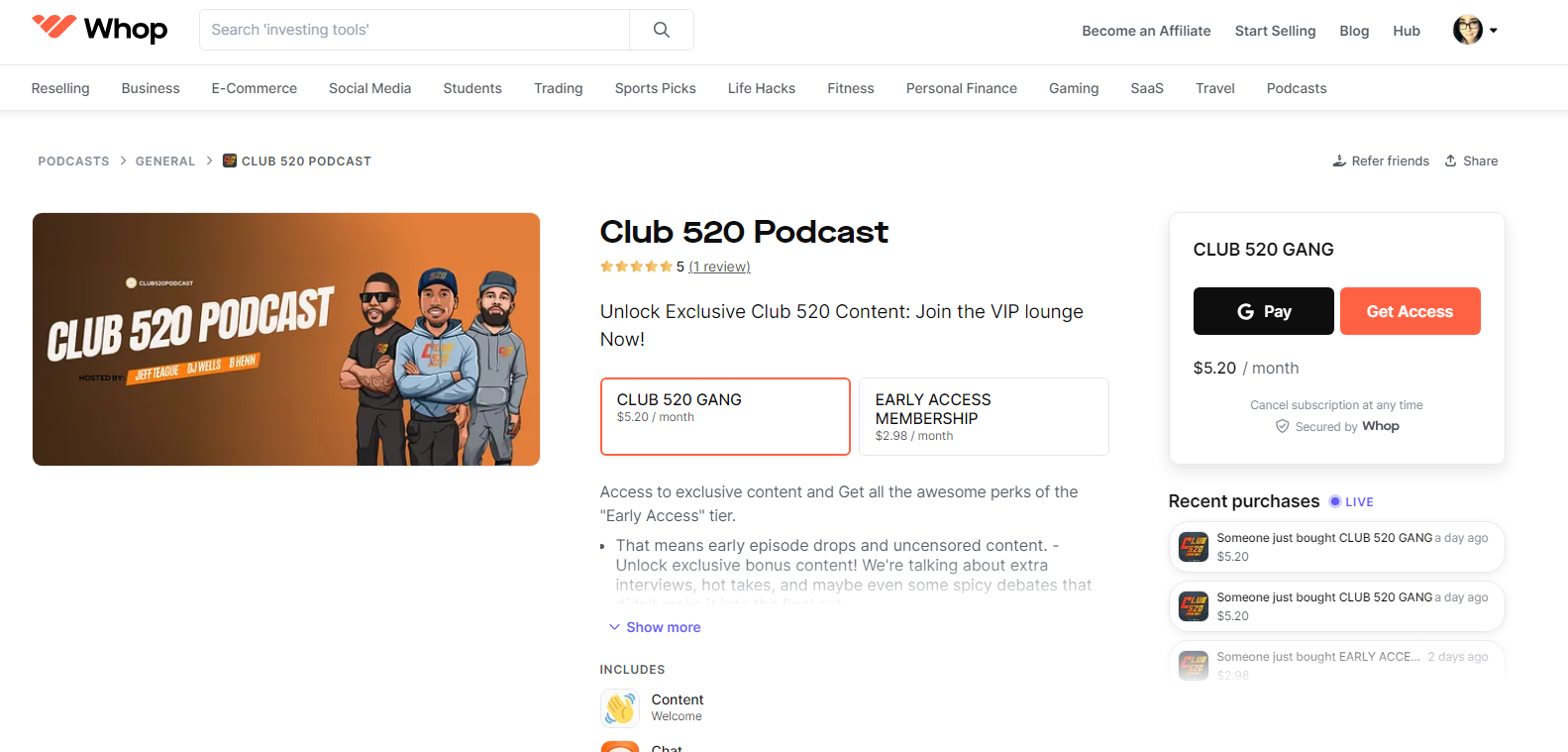1568x752 pixels.
Task: Select the EARLY ACCESS MEMBERSHIP plan
Action: click(984, 416)
